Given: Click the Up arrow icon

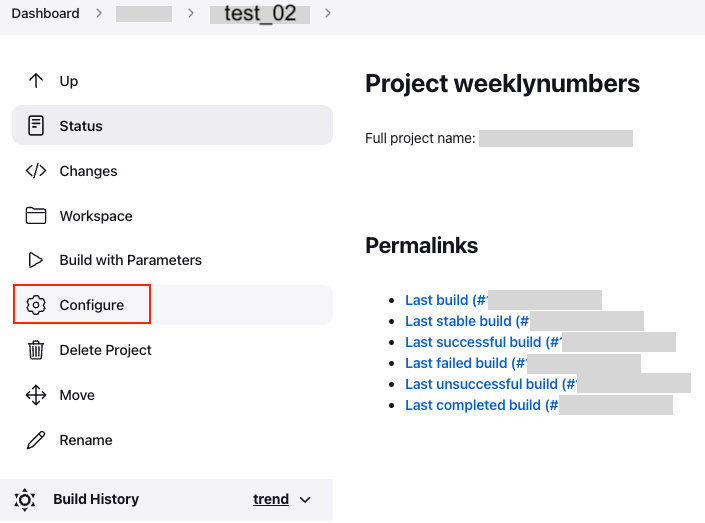Looking at the screenshot, I should pos(36,81).
